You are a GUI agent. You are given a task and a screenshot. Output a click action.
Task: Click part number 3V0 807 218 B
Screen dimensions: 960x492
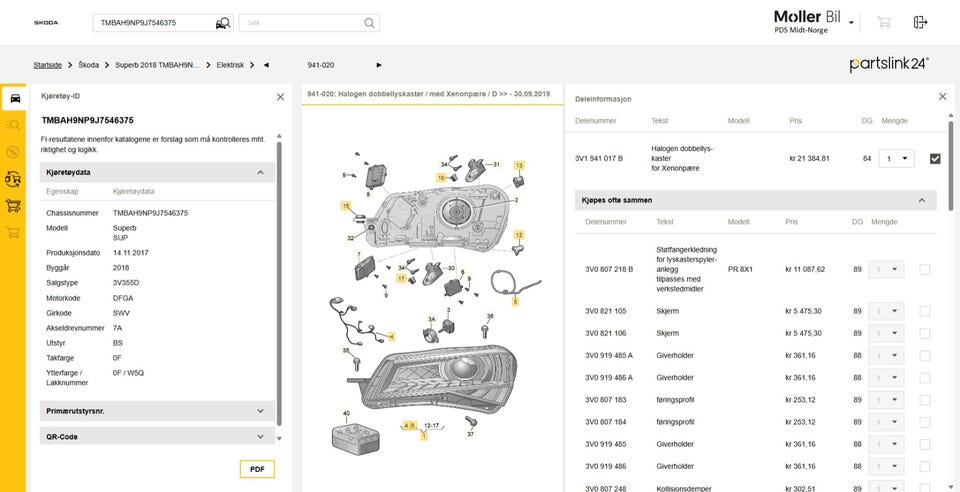[609, 269]
